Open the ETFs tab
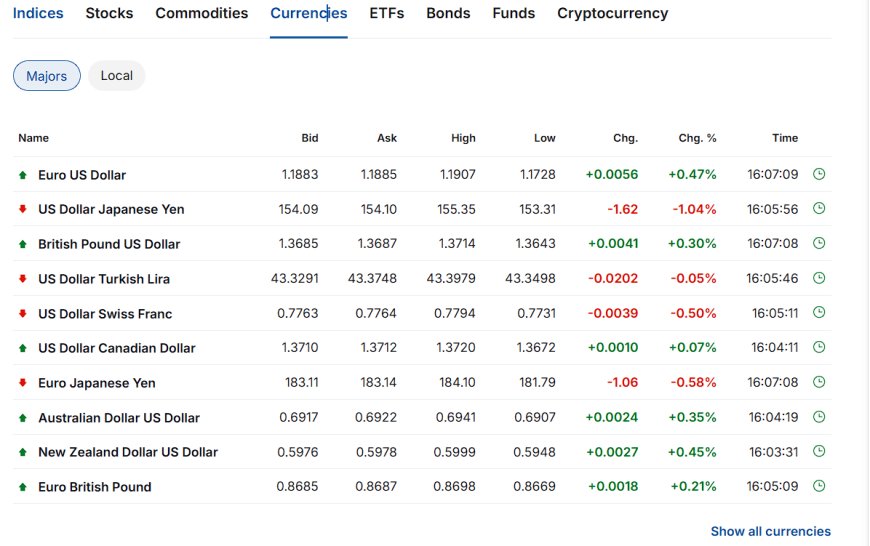870x546 pixels. [x=387, y=13]
